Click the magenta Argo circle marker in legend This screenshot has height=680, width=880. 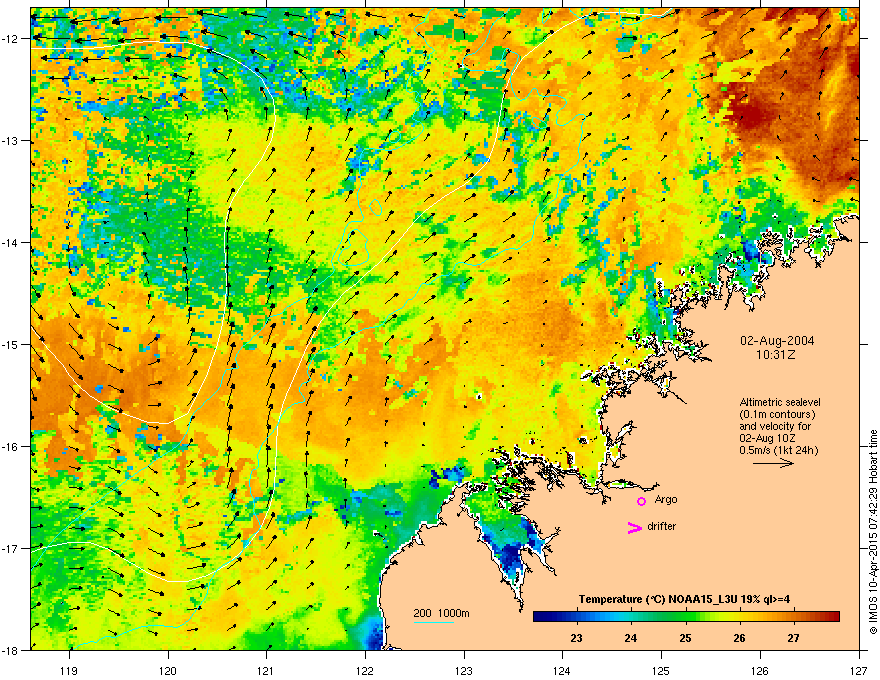(x=641, y=501)
